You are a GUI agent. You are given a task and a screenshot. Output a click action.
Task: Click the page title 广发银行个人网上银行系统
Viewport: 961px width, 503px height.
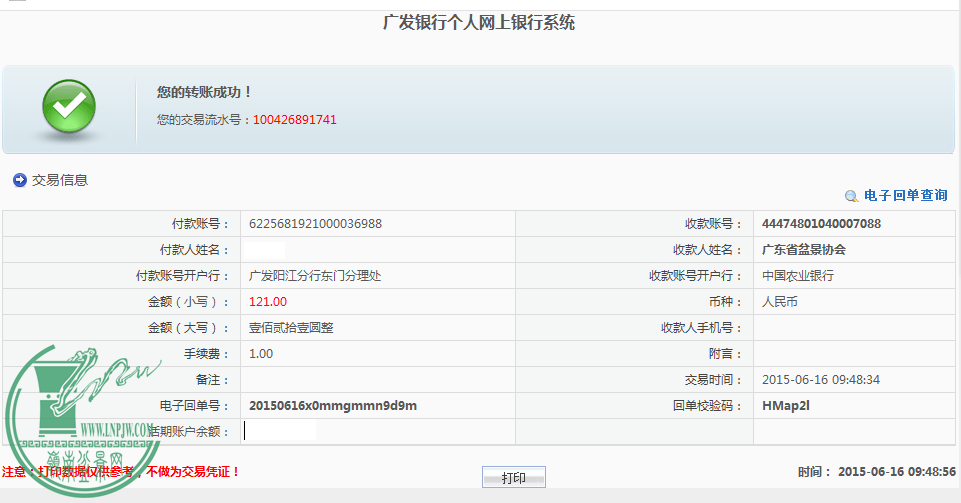[479, 22]
